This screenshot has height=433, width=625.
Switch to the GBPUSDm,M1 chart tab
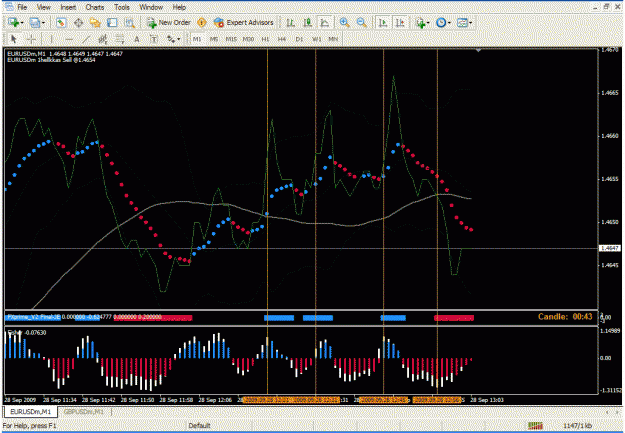tap(84, 411)
